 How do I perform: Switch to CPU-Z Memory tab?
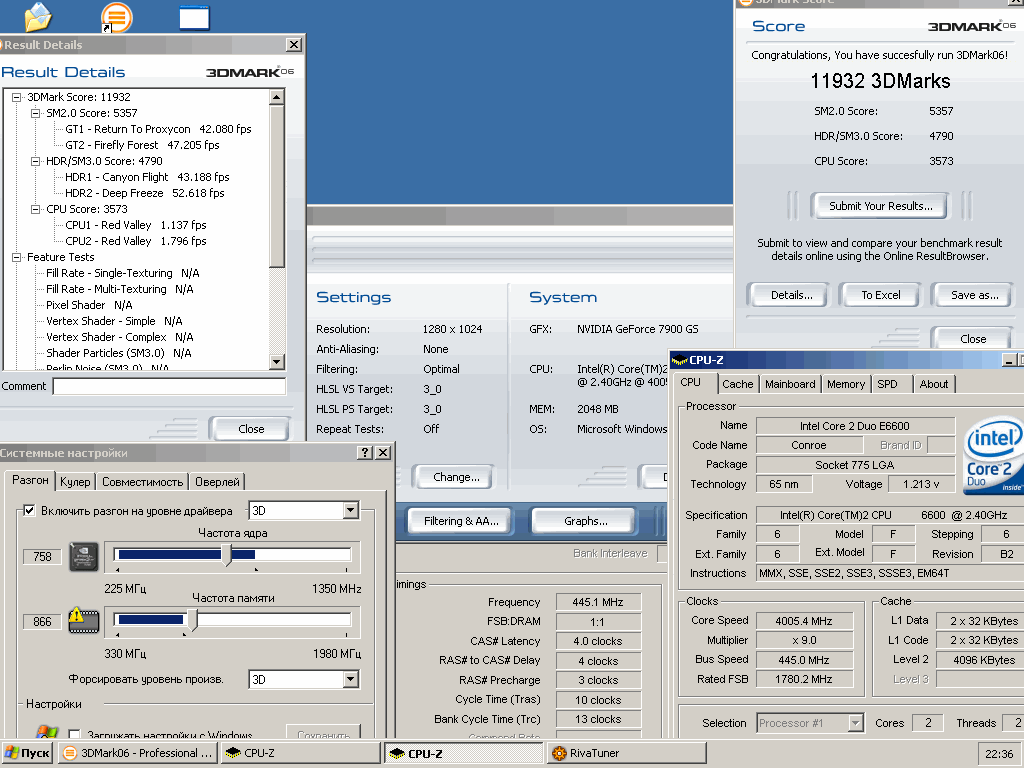tap(846, 384)
